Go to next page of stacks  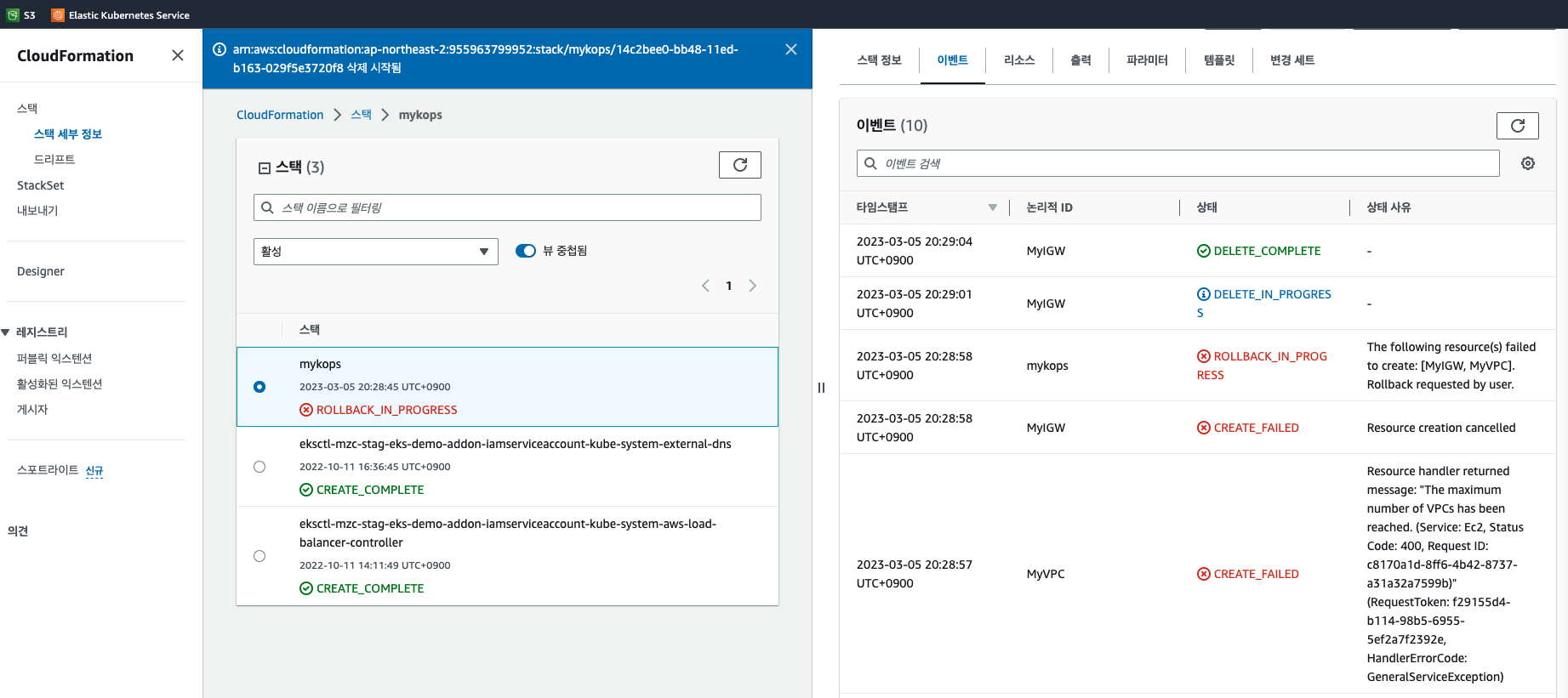(x=752, y=286)
